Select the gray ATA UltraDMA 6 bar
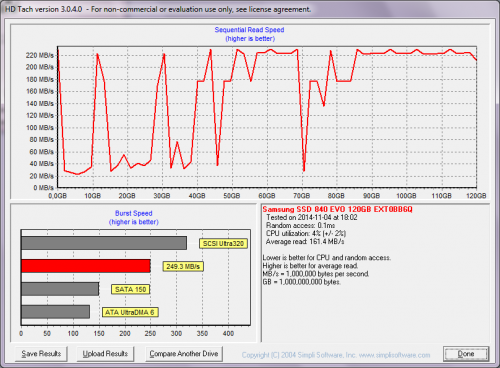 [55, 312]
